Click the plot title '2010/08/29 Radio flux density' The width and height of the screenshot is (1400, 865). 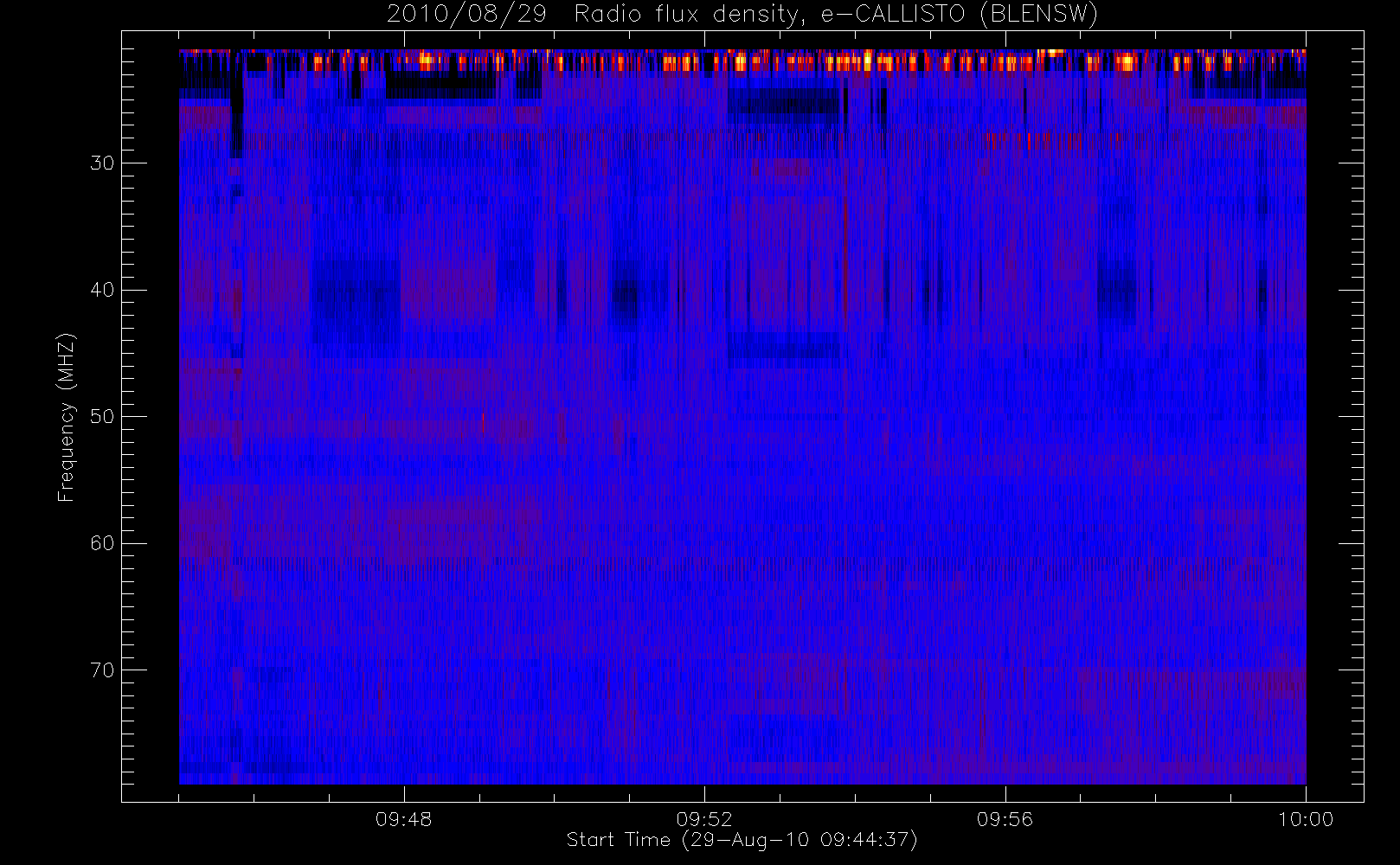[x=742, y=15]
